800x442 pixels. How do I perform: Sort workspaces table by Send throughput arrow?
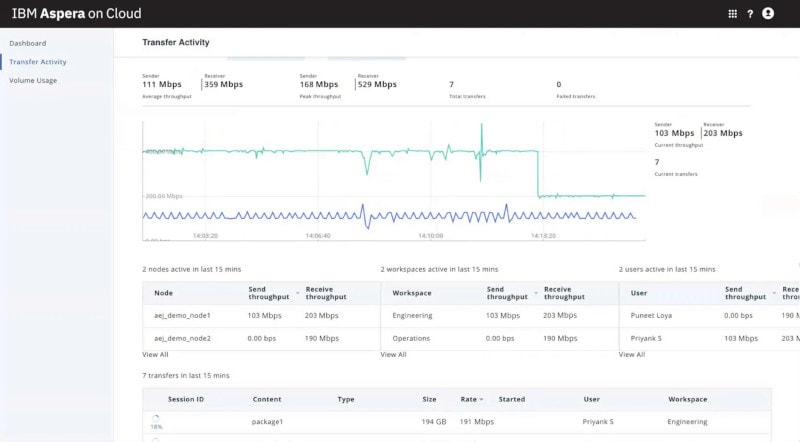coord(536,293)
